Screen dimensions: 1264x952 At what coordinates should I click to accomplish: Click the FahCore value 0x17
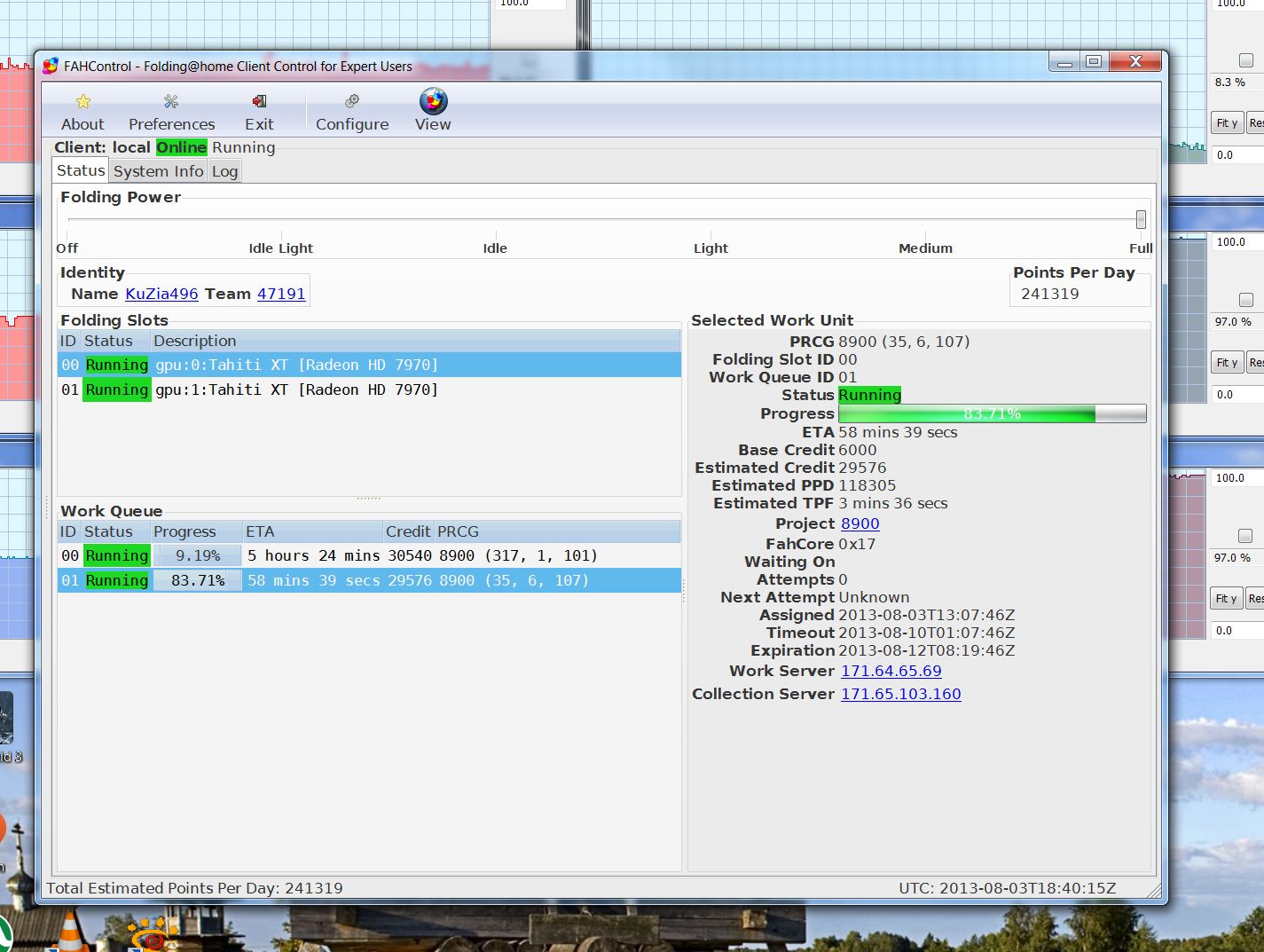(857, 544)
